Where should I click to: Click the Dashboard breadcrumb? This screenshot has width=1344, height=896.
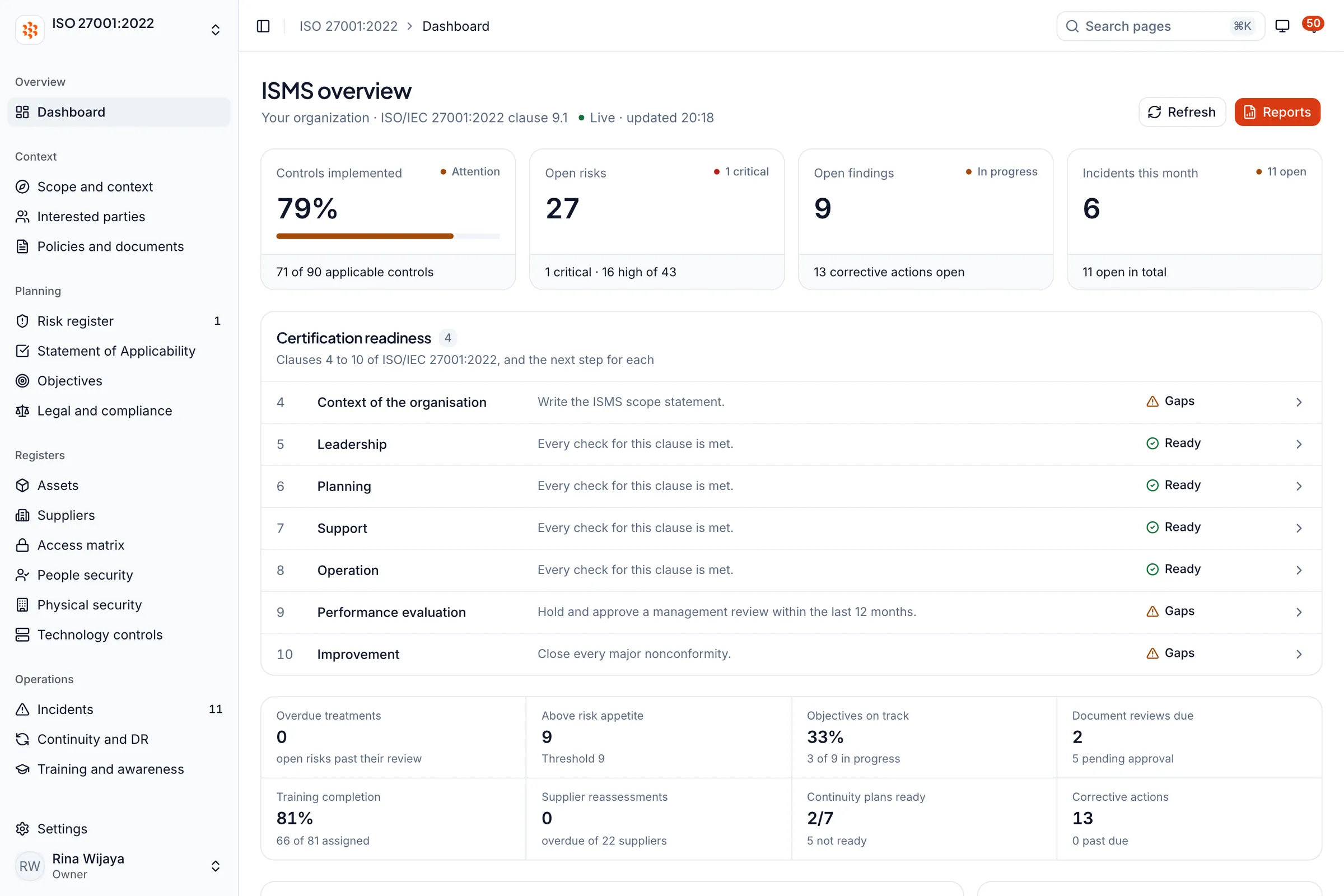tap(455, 26)
